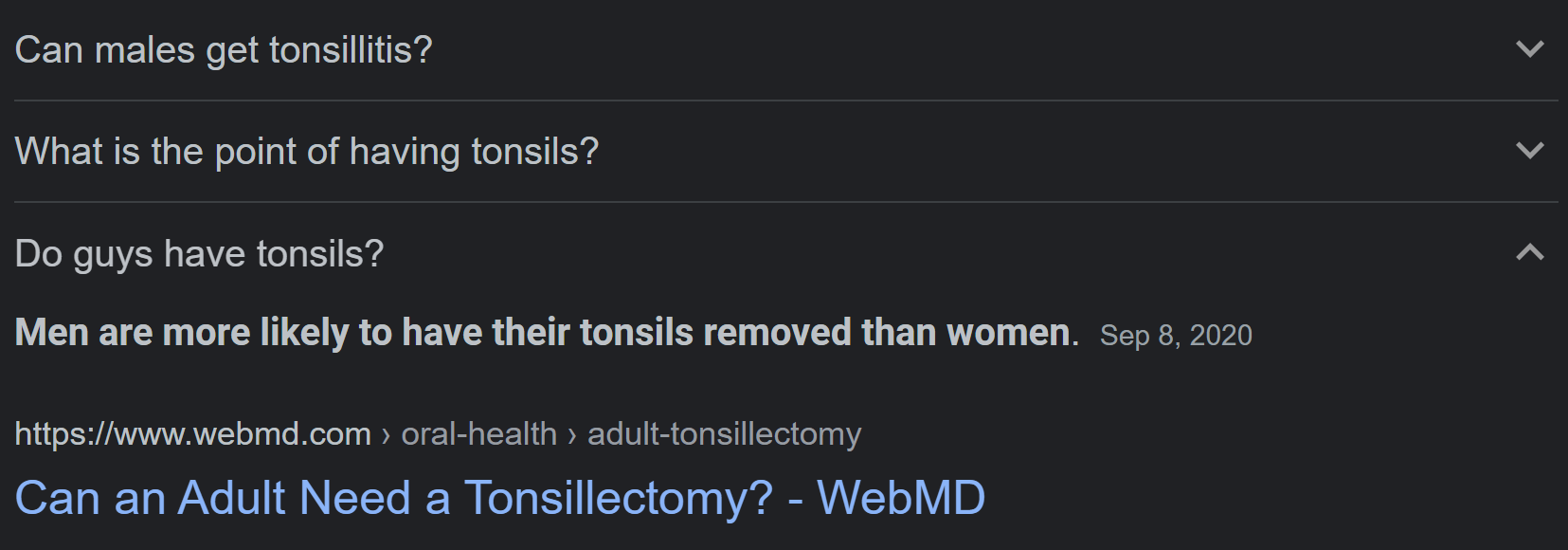Viewport: 1568px width, 550px height.
Task: Expand the "Can males get tonsillitis?" chevron
Action: pyautogui.click(x=1529, y=48)
